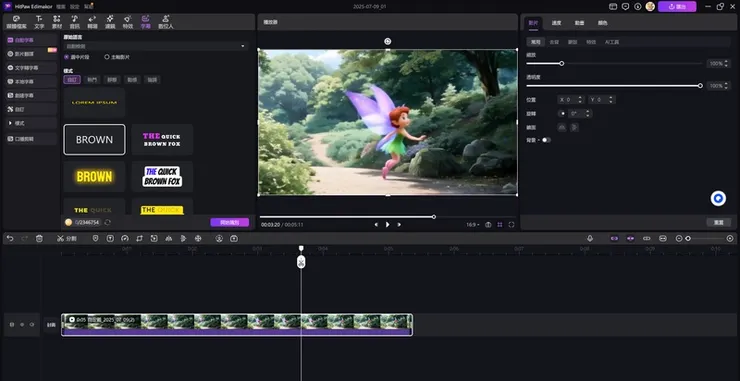Open the feedback message icon in title bar
Image resolution: width=740 pixels, height=381 pixels.
pos(625,7)
